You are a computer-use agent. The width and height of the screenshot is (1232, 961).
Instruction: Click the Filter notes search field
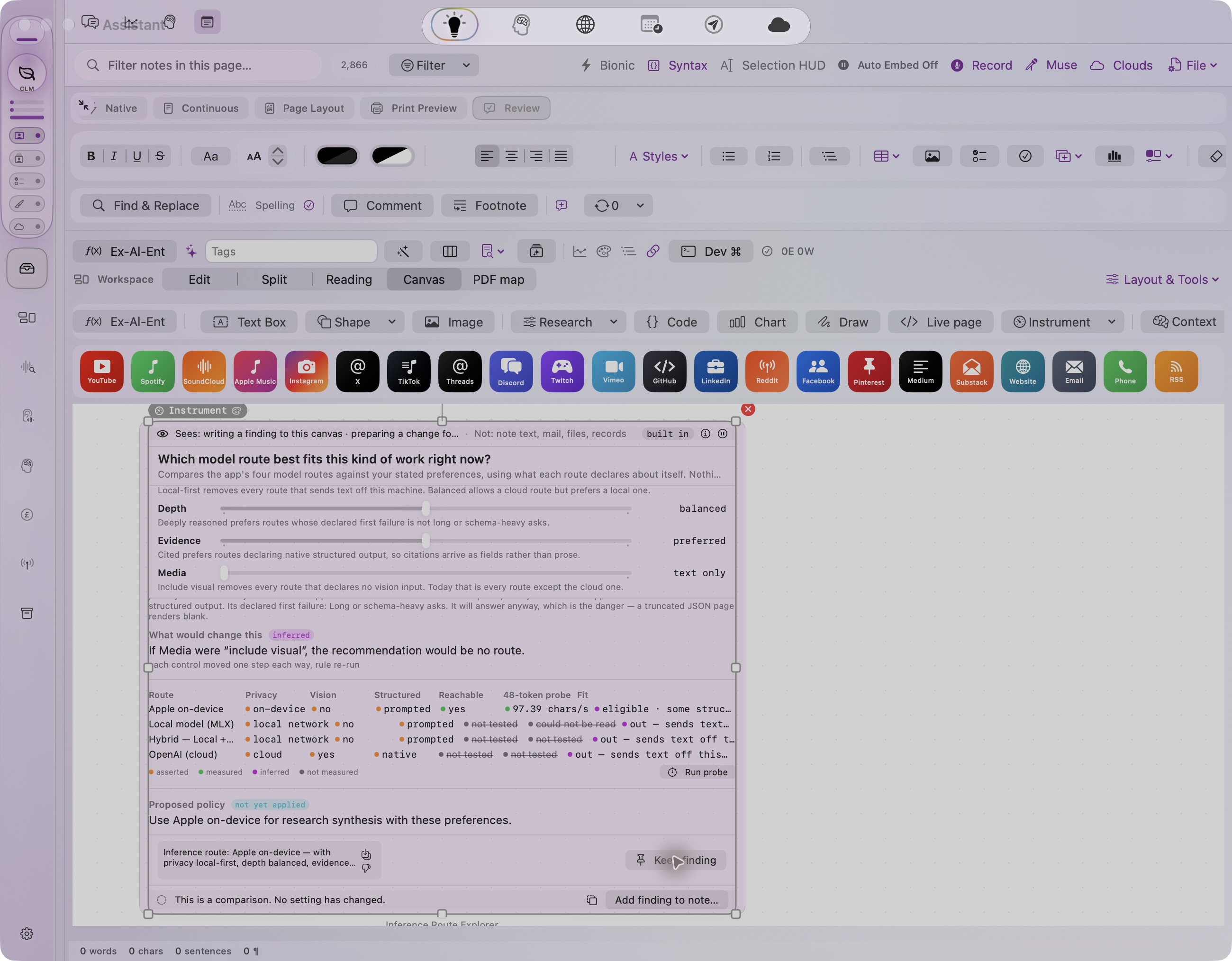point(199,65)
